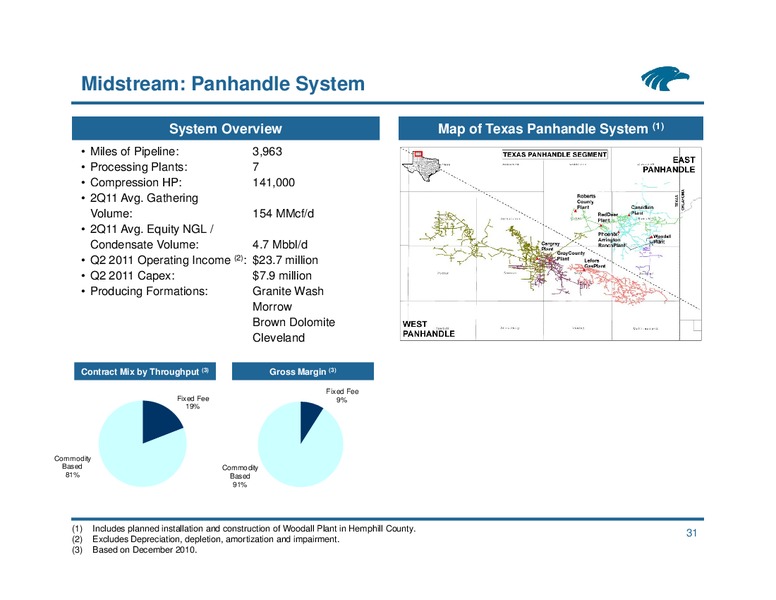Click the 'Red Deer Plant' map label
Viewport: 776px width, 600px height.
pos(608,217)
